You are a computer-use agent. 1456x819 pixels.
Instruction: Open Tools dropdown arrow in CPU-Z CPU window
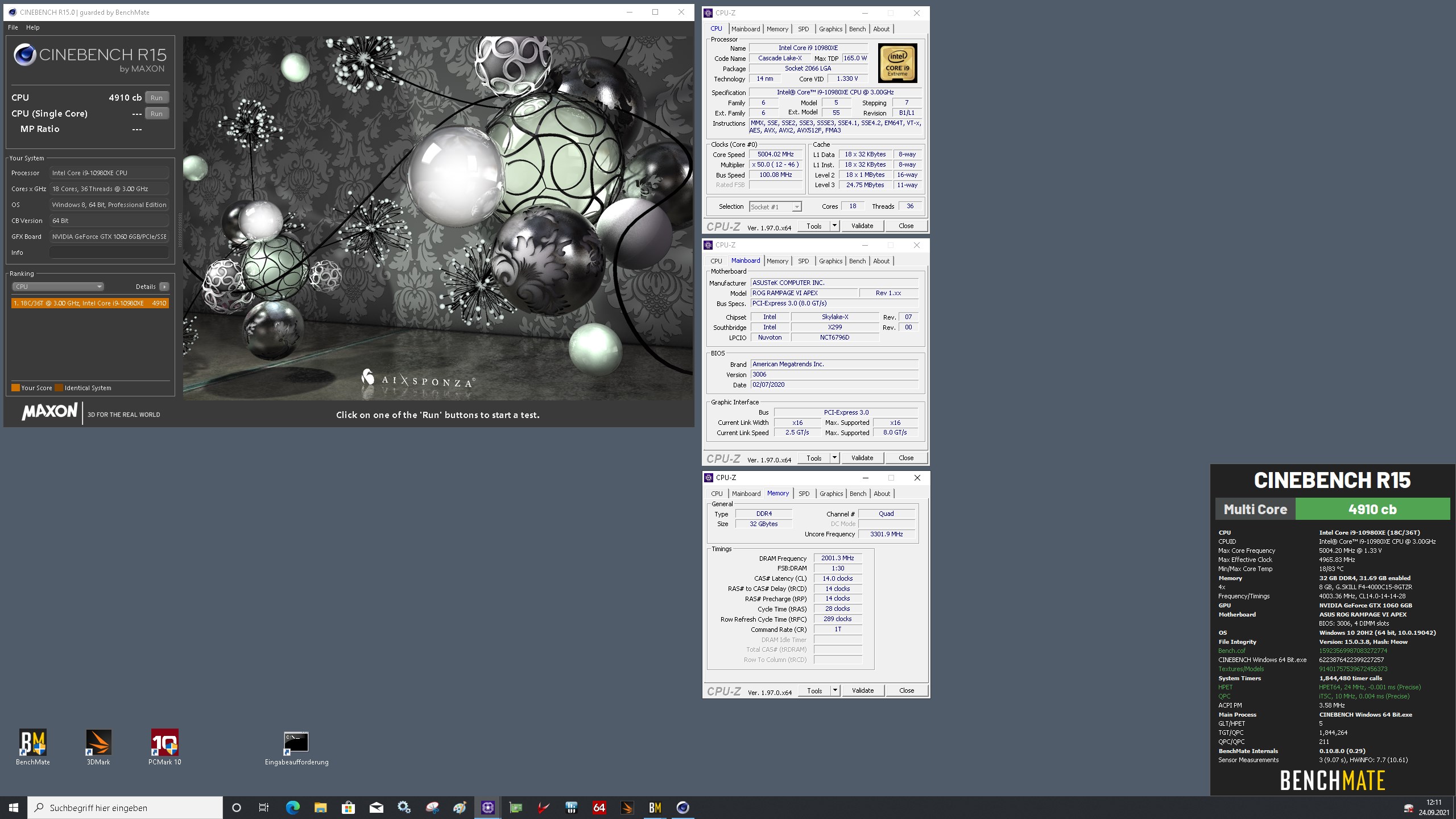(x=834, y=226)
